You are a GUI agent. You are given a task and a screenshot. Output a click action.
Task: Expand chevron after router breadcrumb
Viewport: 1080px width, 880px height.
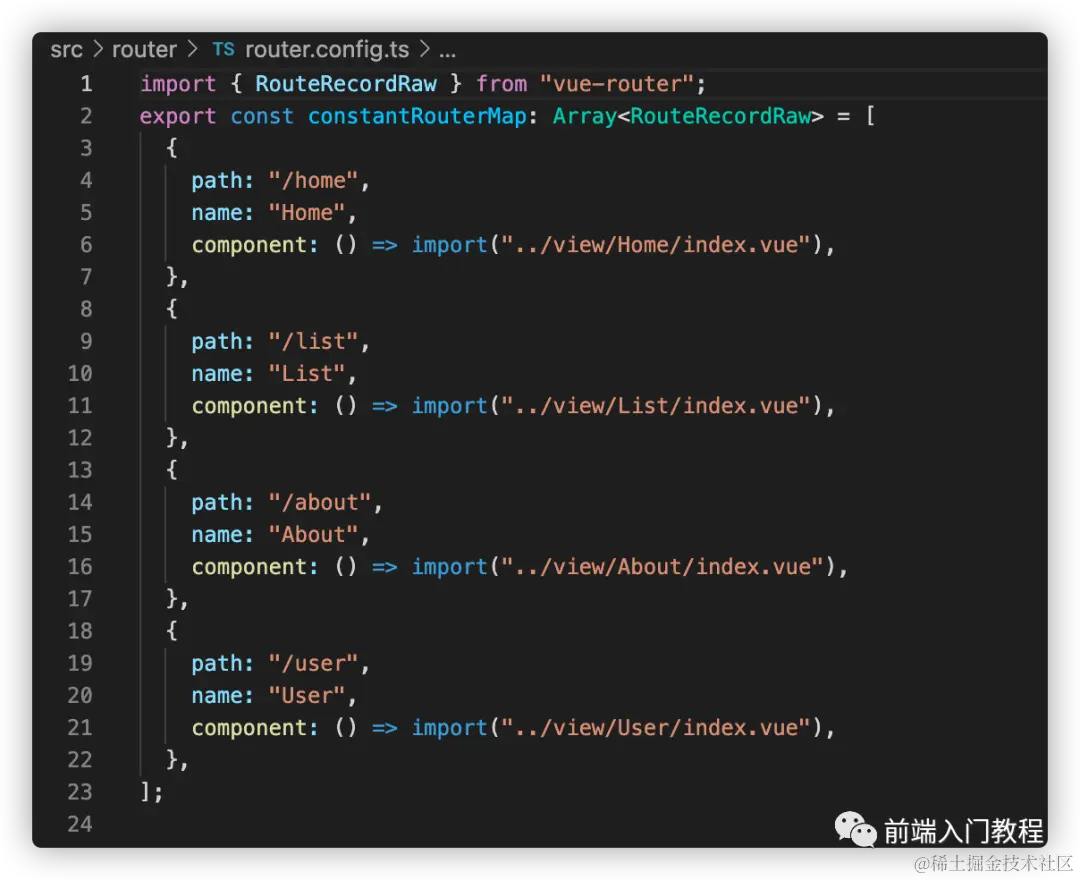[192, 50]
